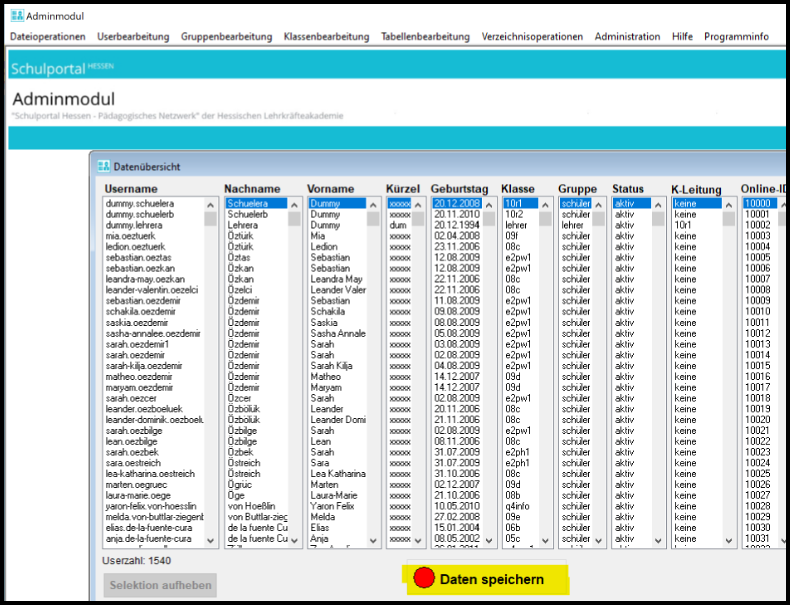790x605 pixels.
Task: Expand the Klassenbearbeitung menu
Action: point(326,37)
